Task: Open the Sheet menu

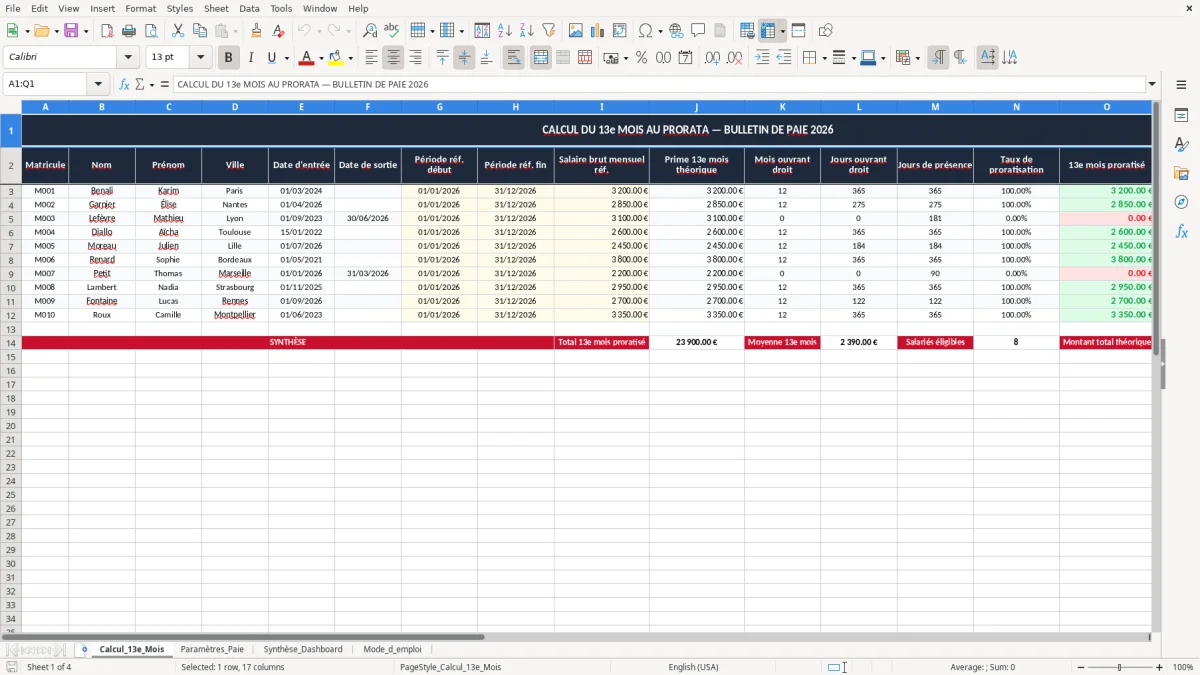Action: pos(216,8)
